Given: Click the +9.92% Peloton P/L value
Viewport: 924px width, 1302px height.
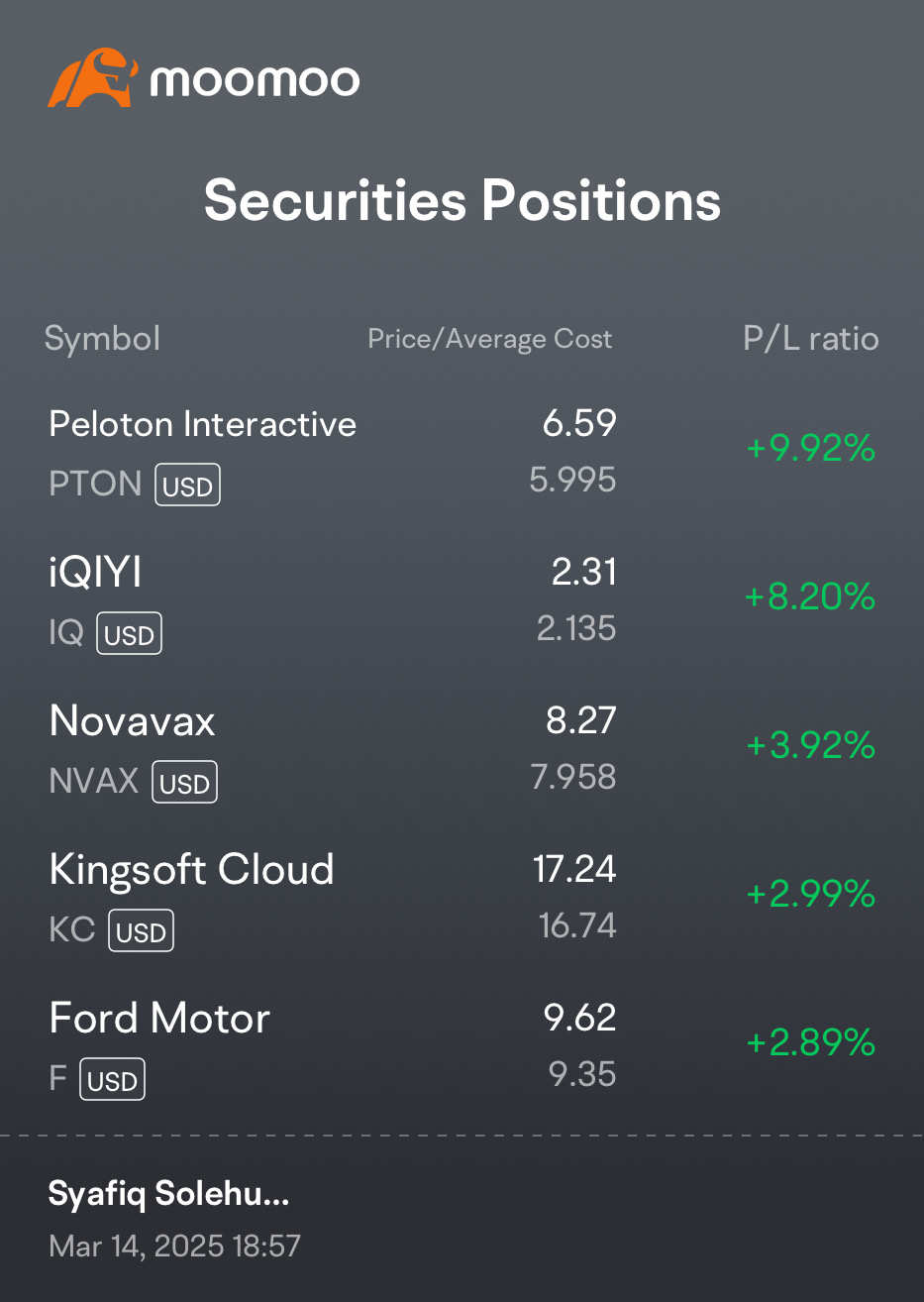Looking at the screenshot, I should coord(811,448).
